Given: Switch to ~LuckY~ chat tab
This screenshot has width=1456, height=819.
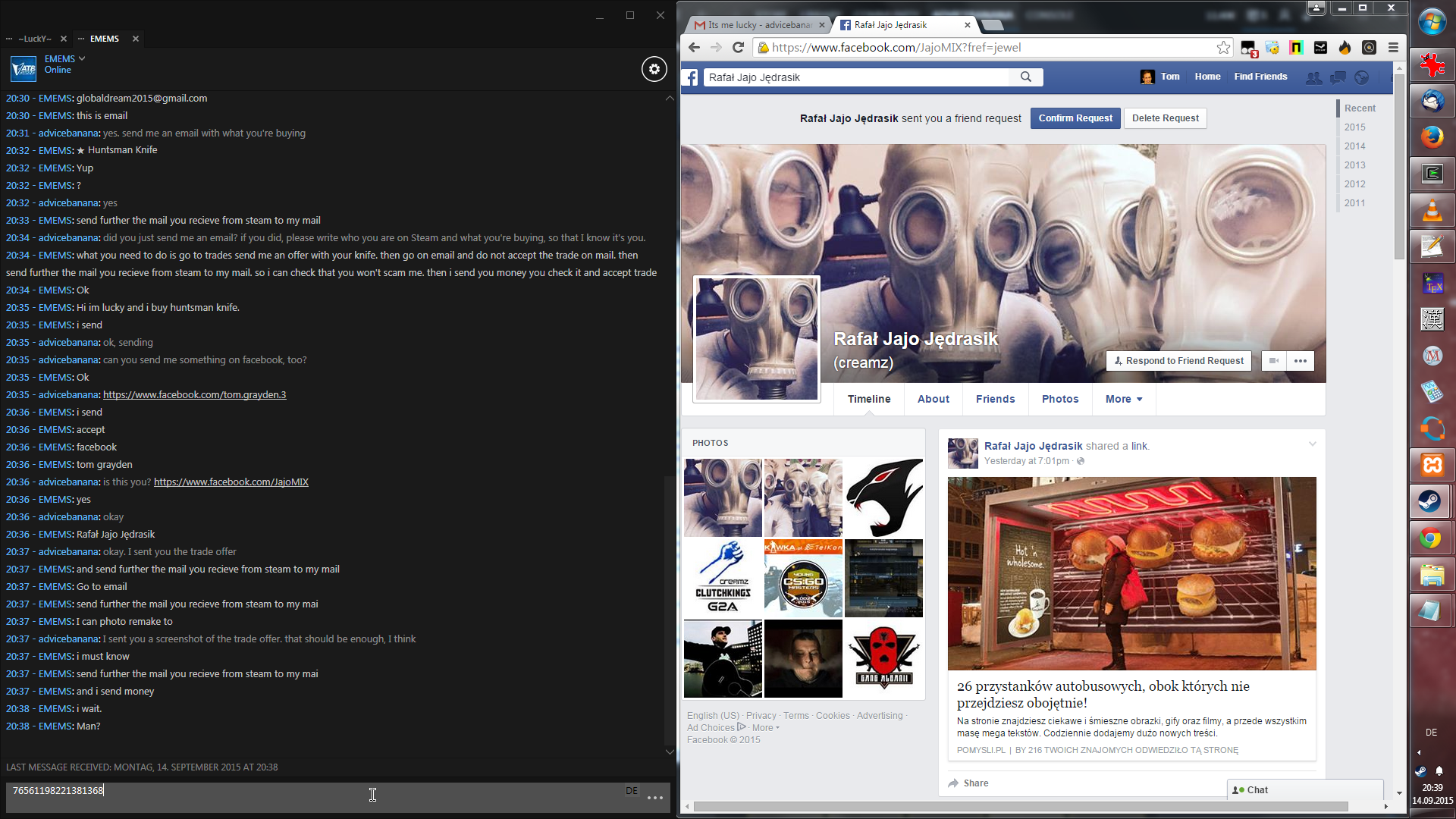Looking at the screenshot, I should [35, 39].
